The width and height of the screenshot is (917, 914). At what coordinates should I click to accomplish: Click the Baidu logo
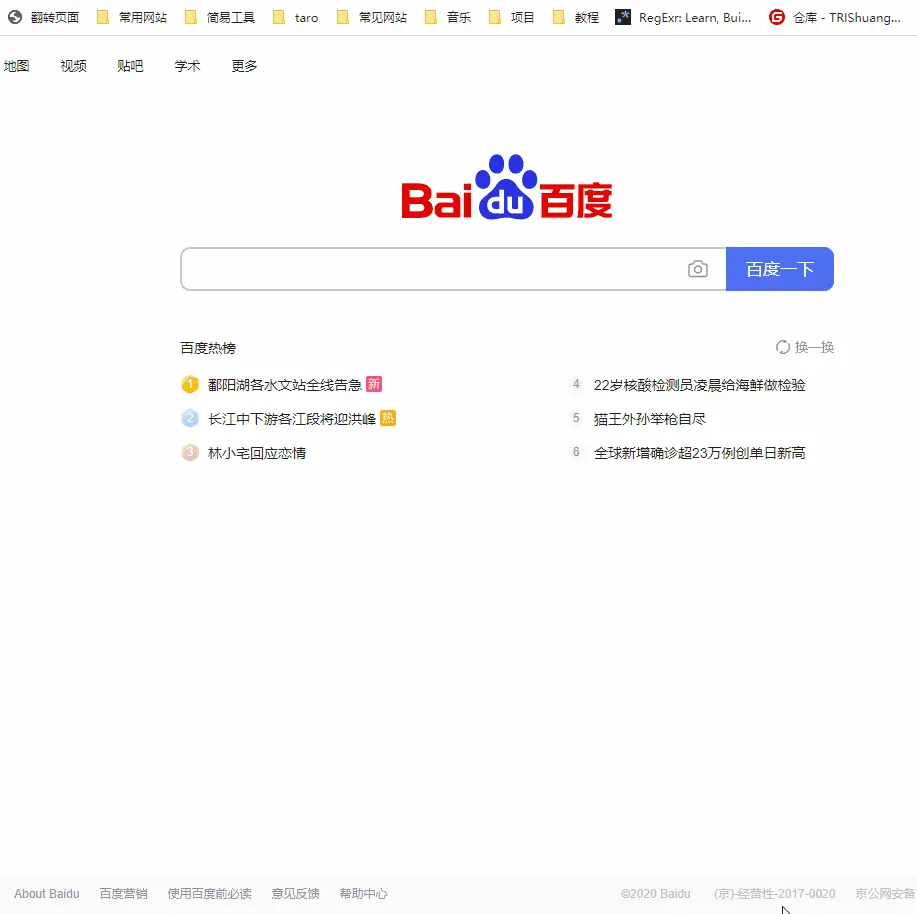click(x=506, y=187)
